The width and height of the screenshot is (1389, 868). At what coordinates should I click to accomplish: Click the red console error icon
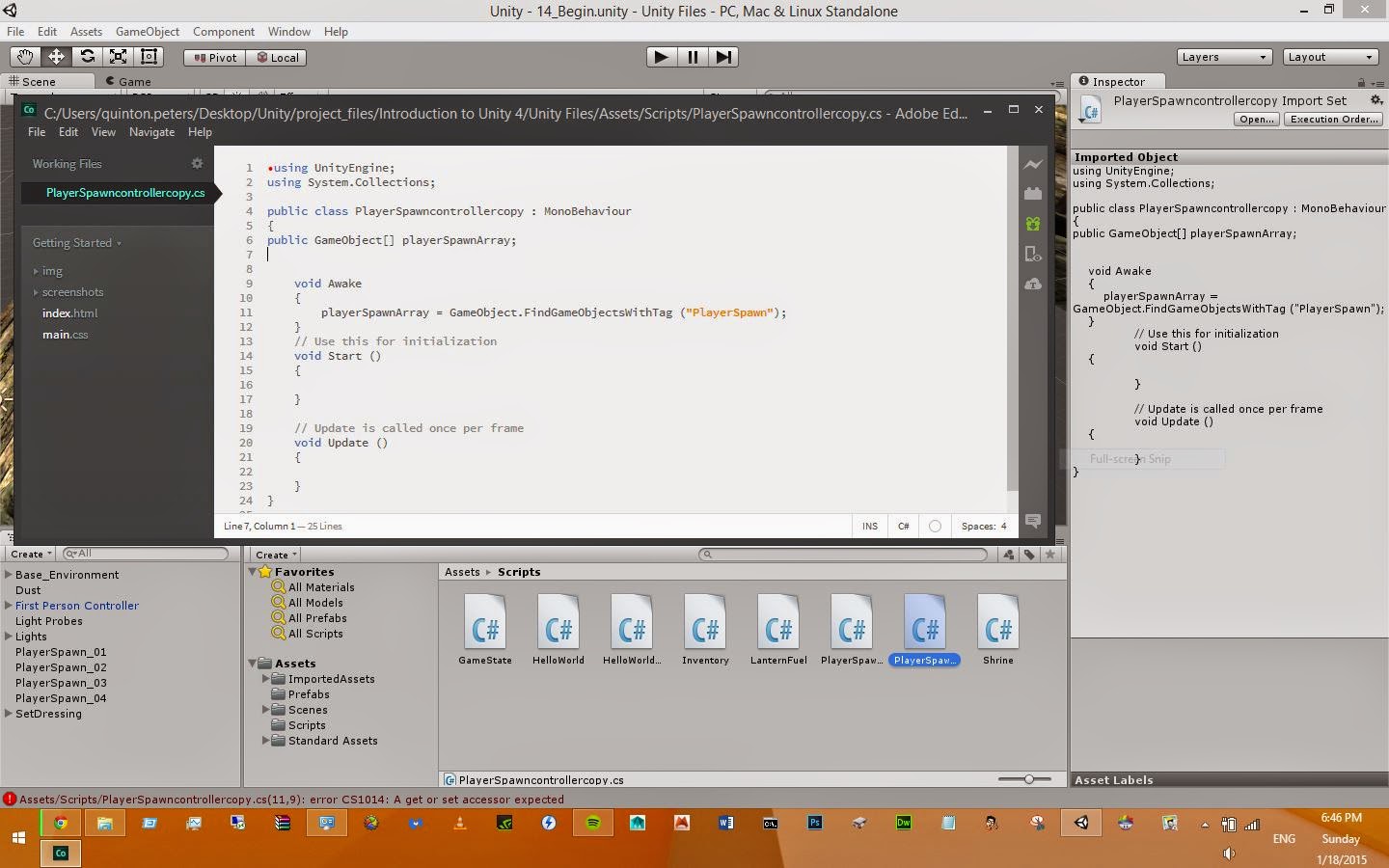click(10, 799)
